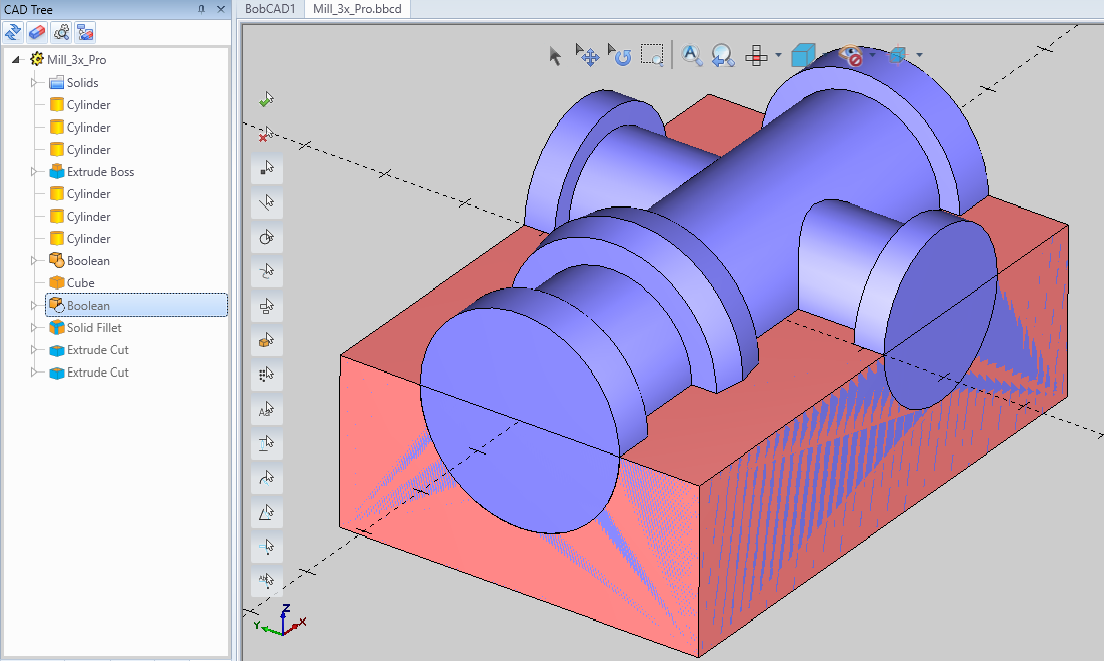Activate the pan/move view tool
The image size is (1104, 661).
point(588,55)
